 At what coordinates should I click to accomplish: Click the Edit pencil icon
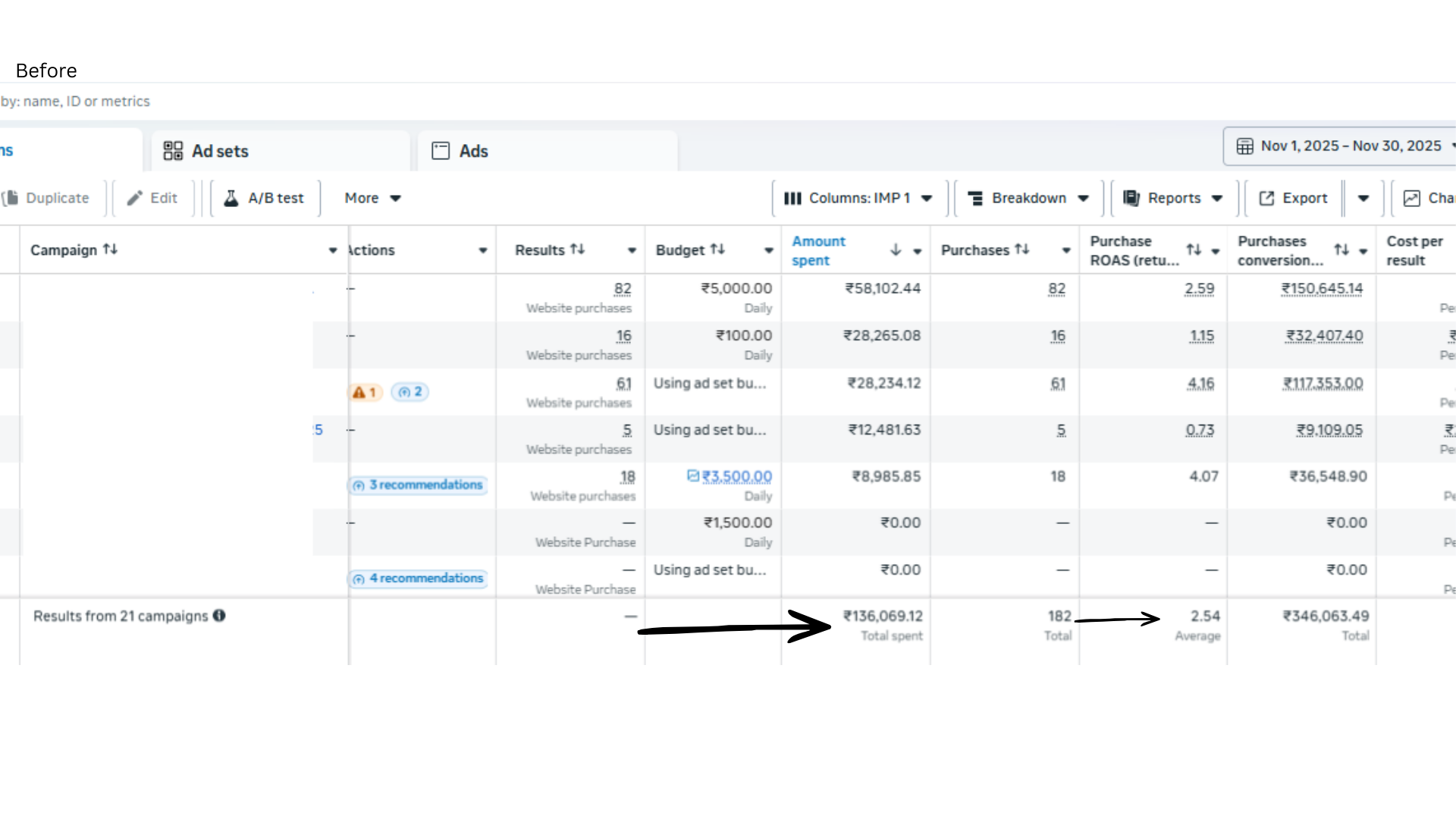click(134, 198)
